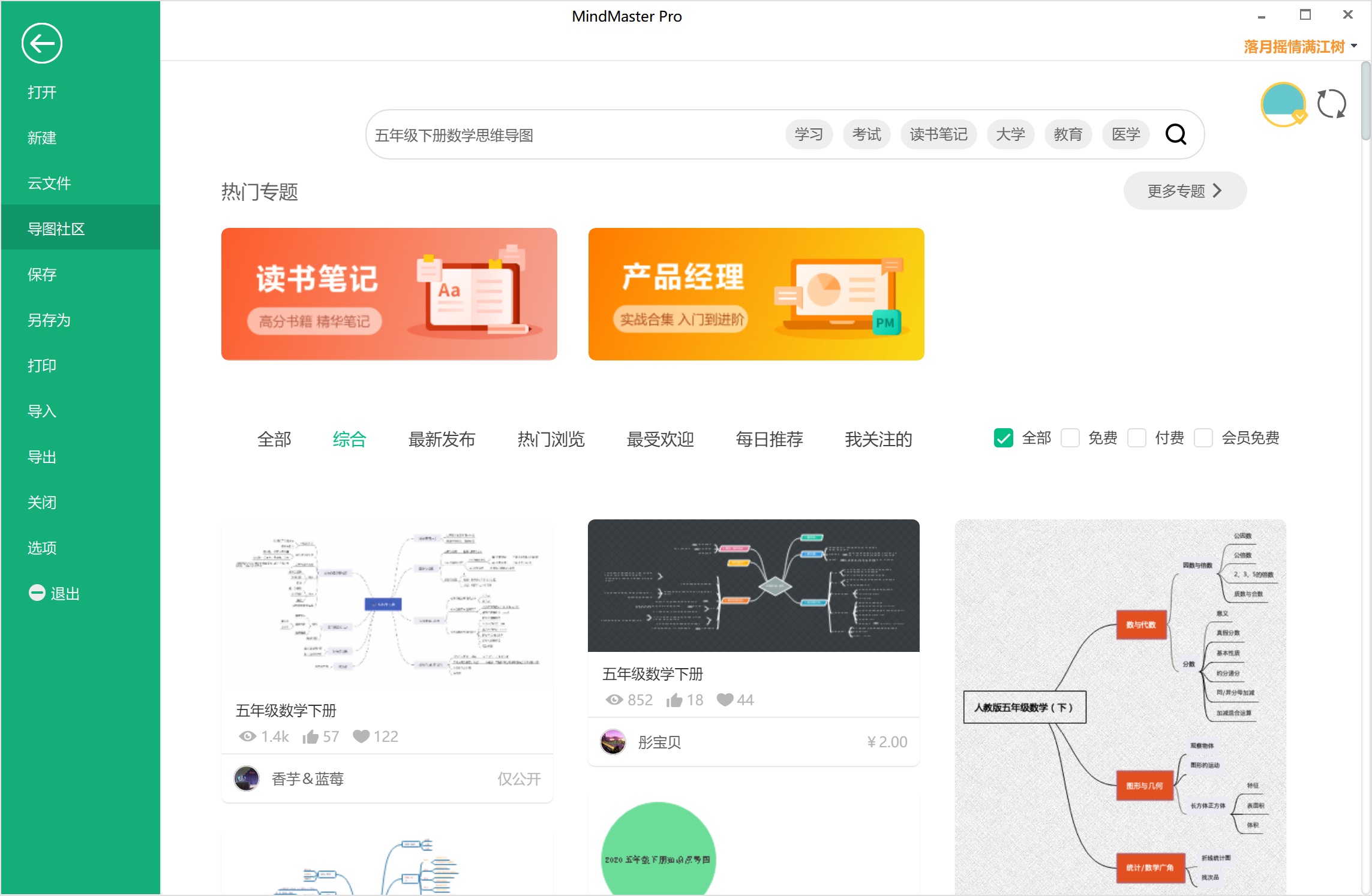
Task: Enable the 会员免费 filter checkbox
Action: pyautogui.click(x=1203, y=438)
